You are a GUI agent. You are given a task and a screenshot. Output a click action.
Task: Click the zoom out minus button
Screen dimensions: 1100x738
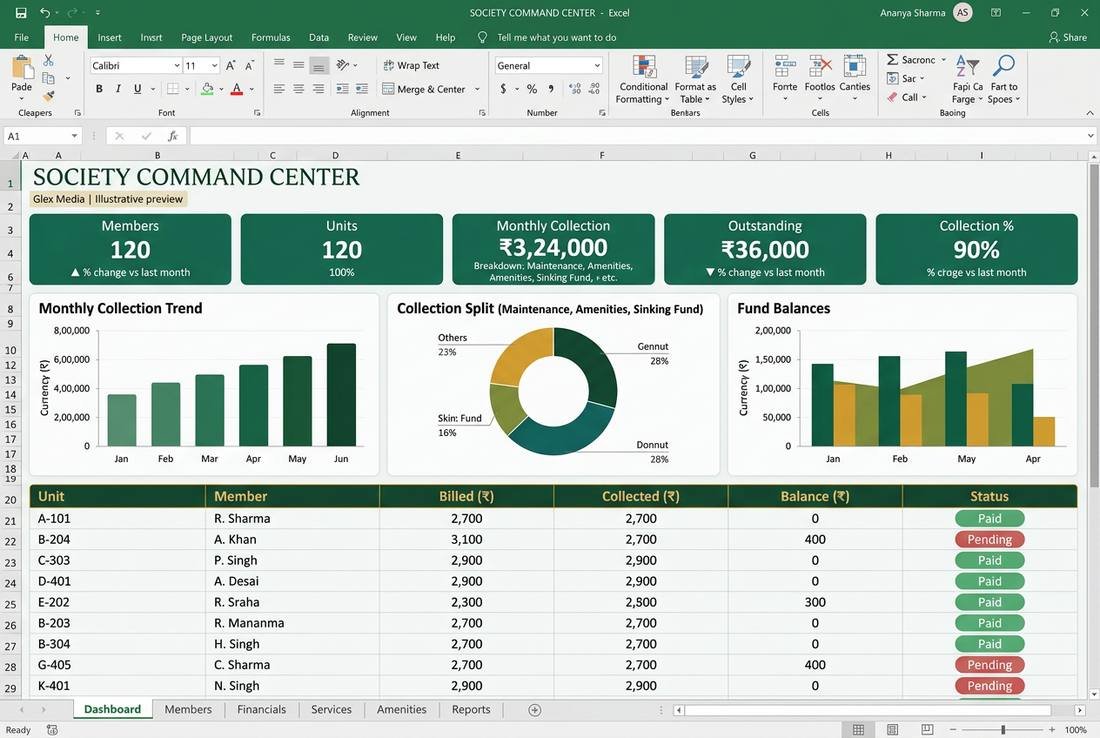tap(953, 730)
